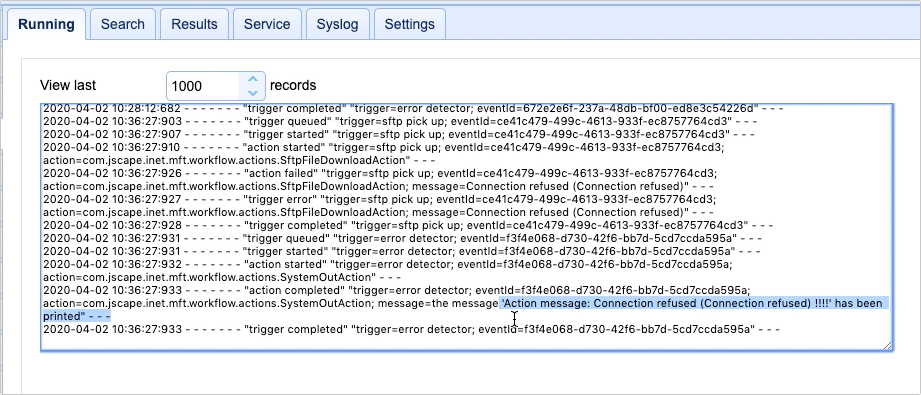Click the last "trigger completed" error detector line
The height and width of the screenshot is (395, 921).
tap(412, 329)
